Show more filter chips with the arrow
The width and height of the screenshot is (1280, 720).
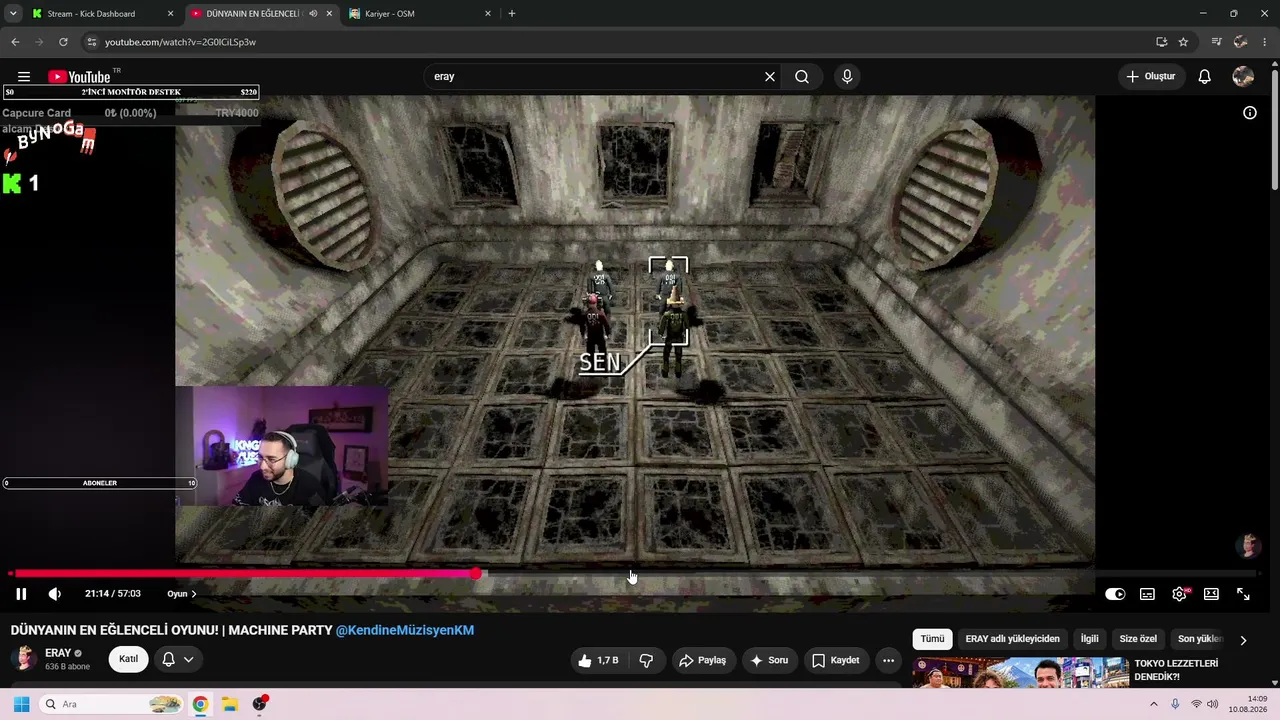point(1243,640)
